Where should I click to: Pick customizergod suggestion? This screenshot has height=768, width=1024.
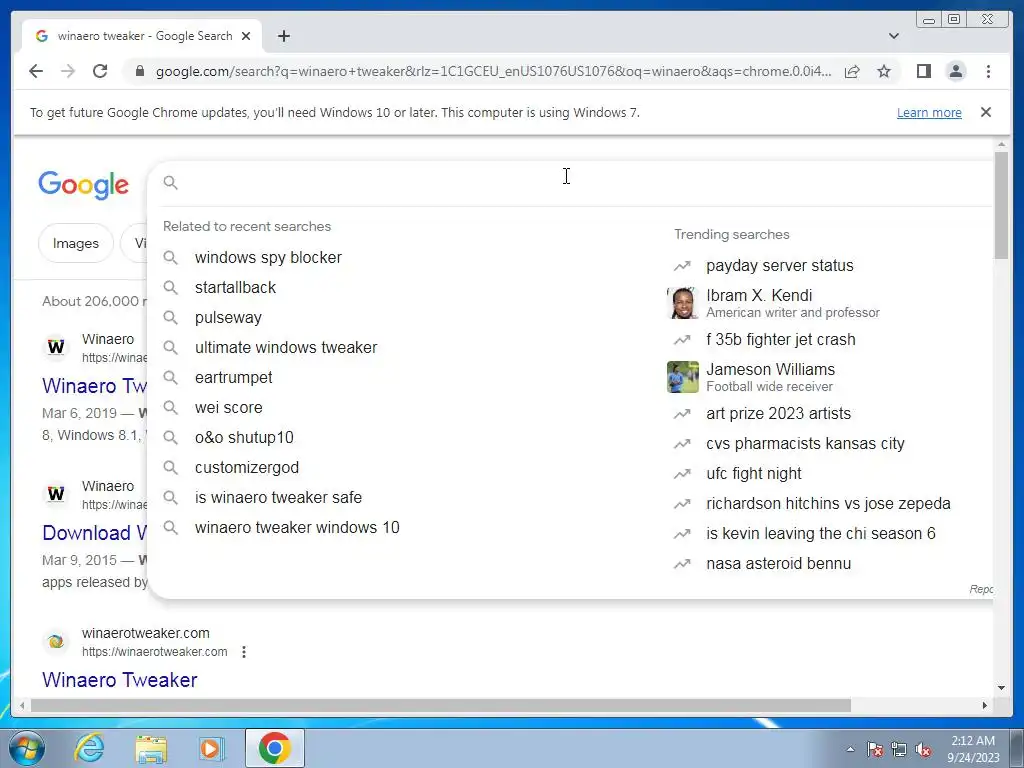tap(247, 468)
